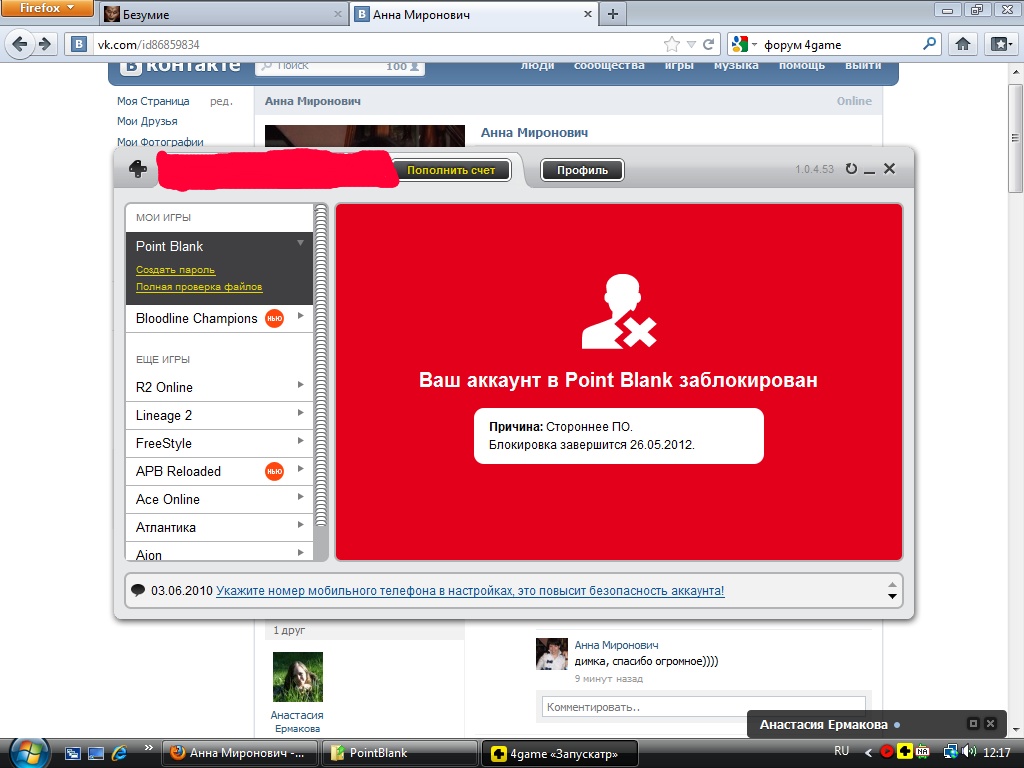Click the Комментировать input field
This screenshot has height=768, width=1024.
(703, 707)
